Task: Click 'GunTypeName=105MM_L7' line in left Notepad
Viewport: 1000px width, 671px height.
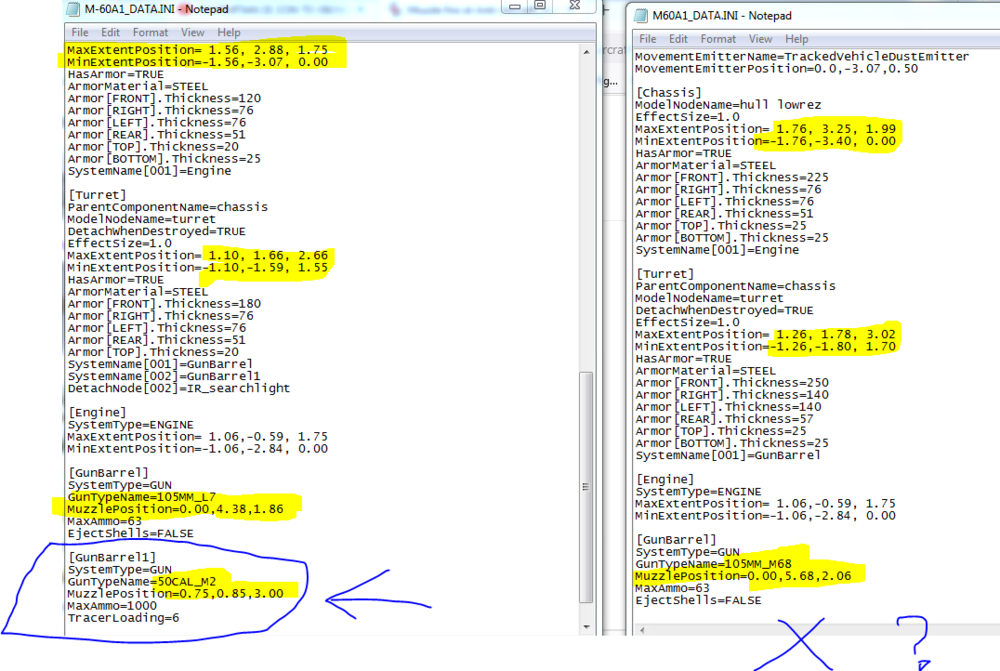Action: 142,497
